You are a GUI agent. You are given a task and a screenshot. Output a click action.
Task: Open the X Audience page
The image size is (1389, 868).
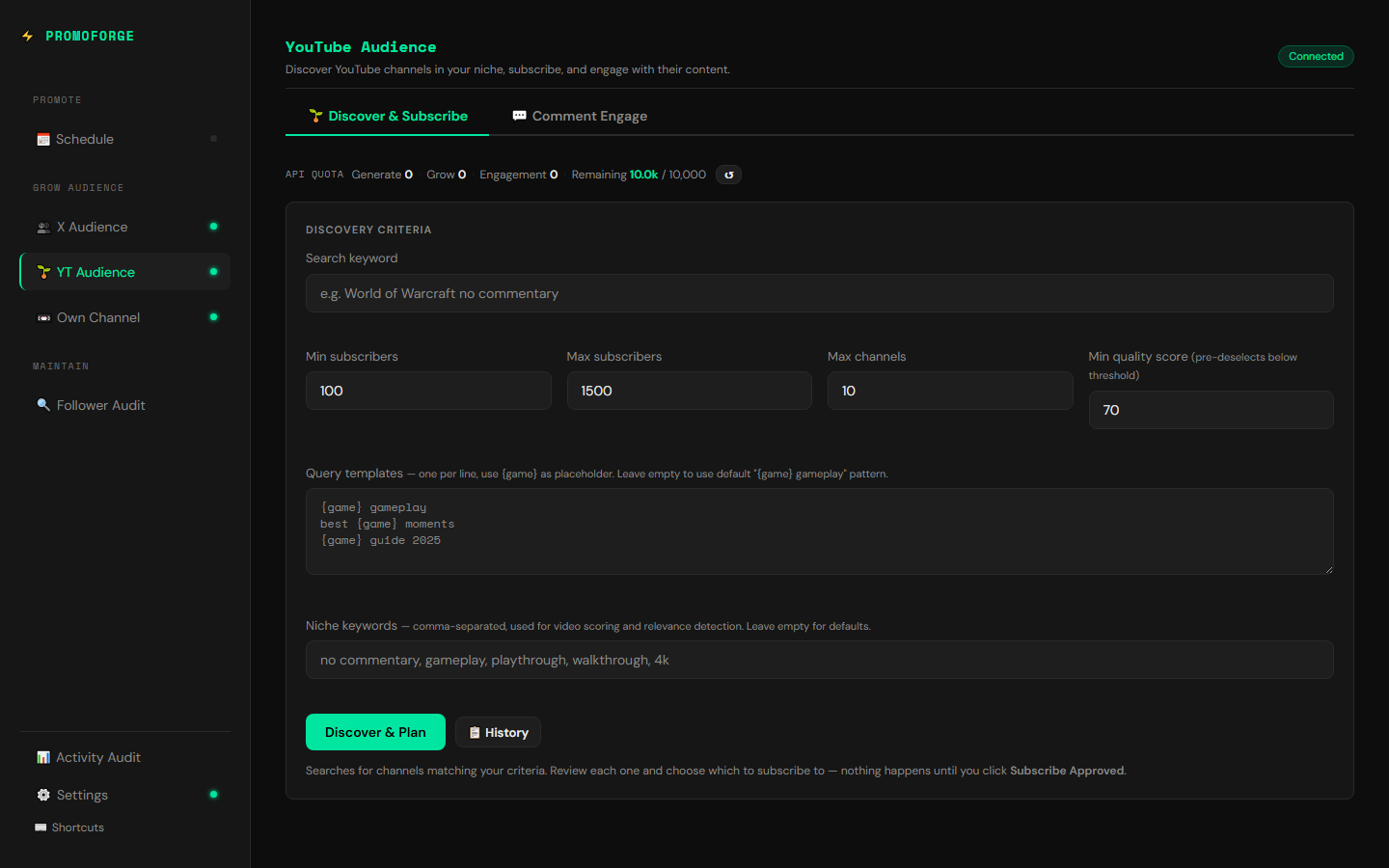(x=124, y=227)
